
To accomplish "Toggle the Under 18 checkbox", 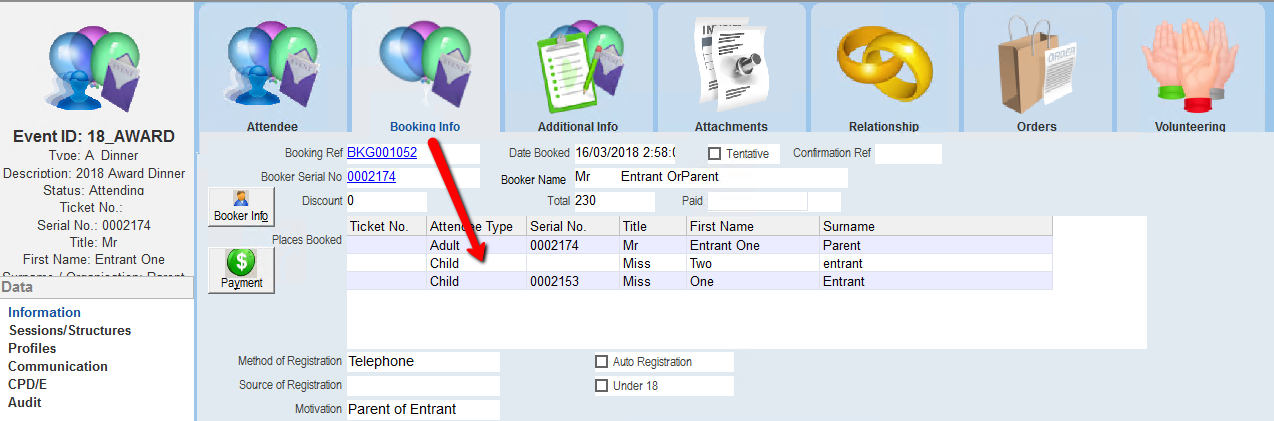I will coord(601,386).
